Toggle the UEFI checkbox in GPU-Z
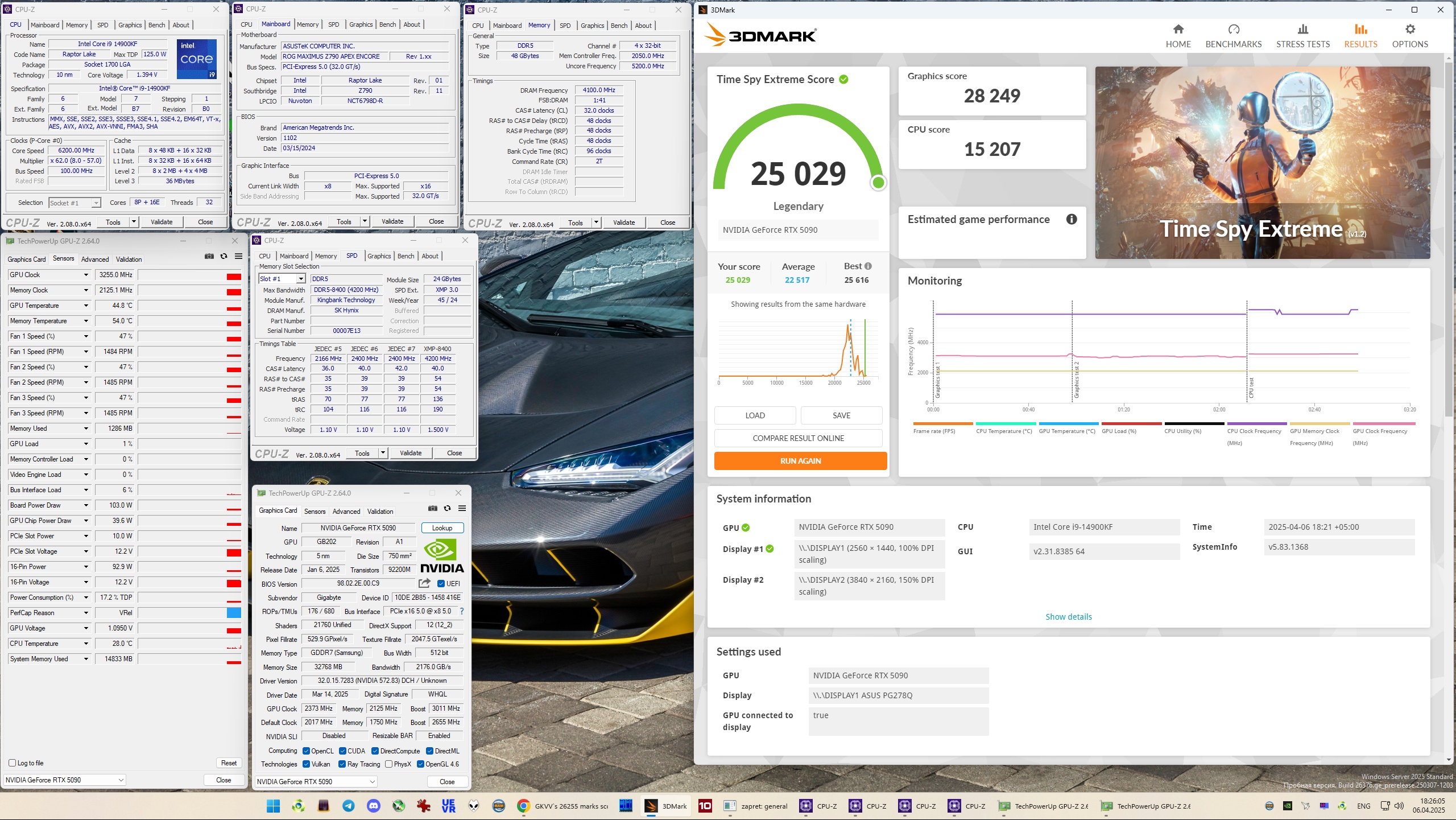This screenshot has width=1456, height=820. click(x=441, y=583)
